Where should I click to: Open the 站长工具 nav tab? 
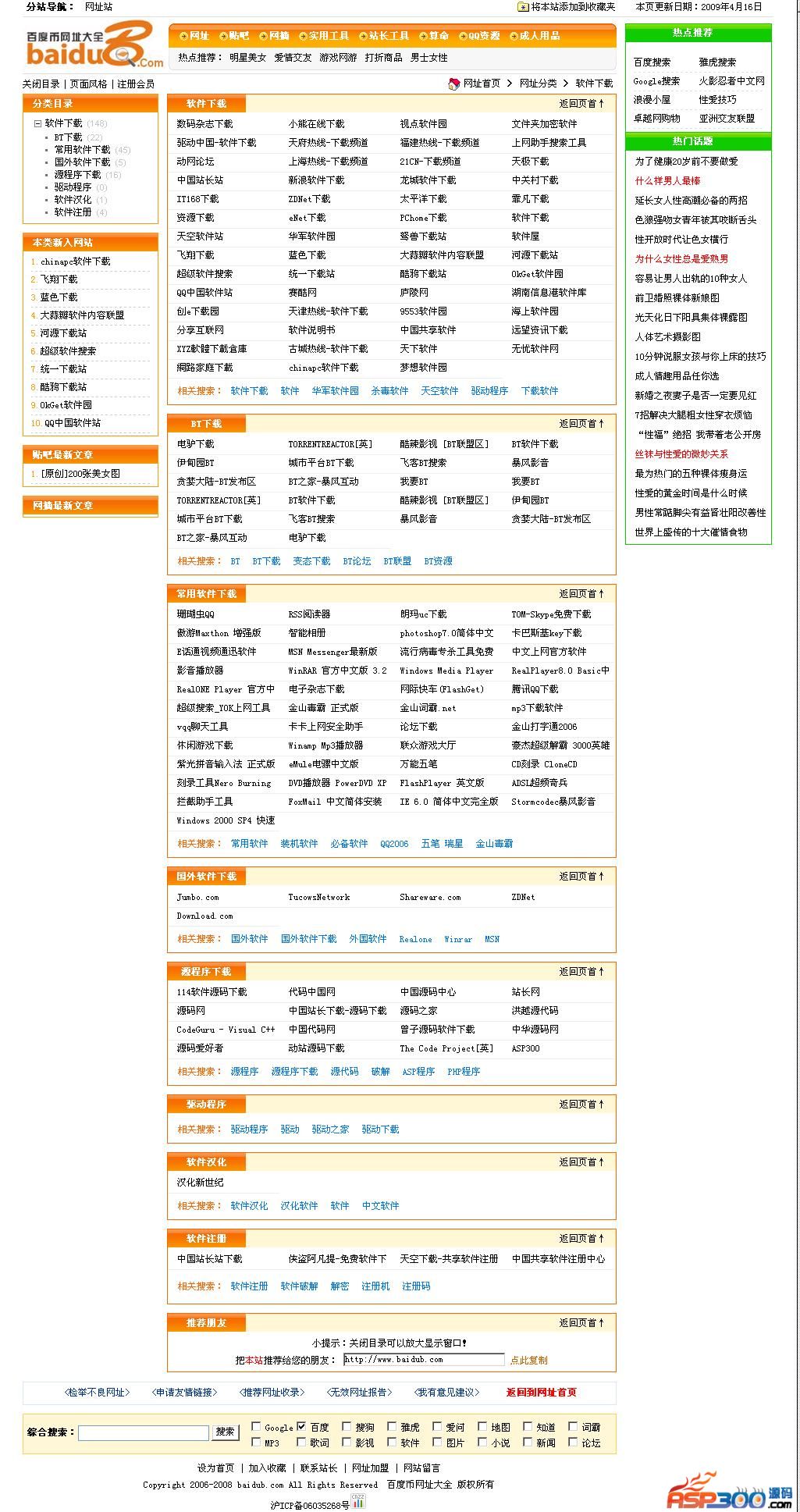384,36
